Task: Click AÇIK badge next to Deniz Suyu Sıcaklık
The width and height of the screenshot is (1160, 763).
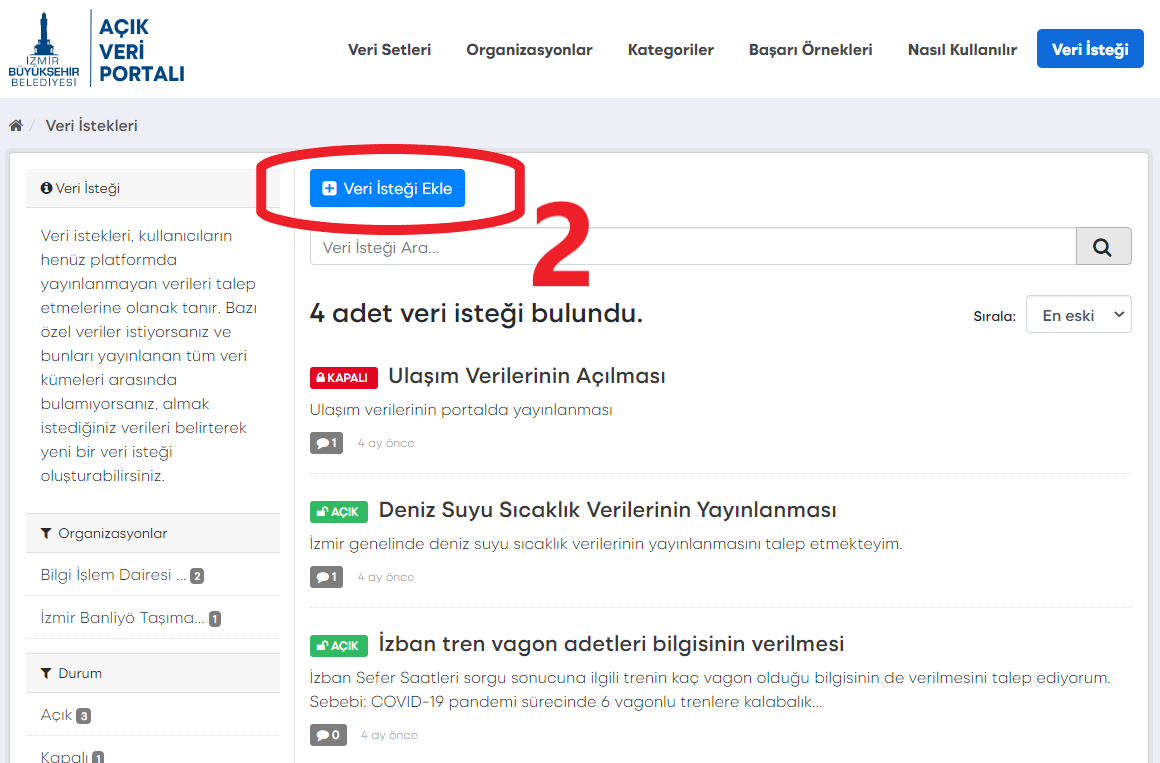Action: 339,512
